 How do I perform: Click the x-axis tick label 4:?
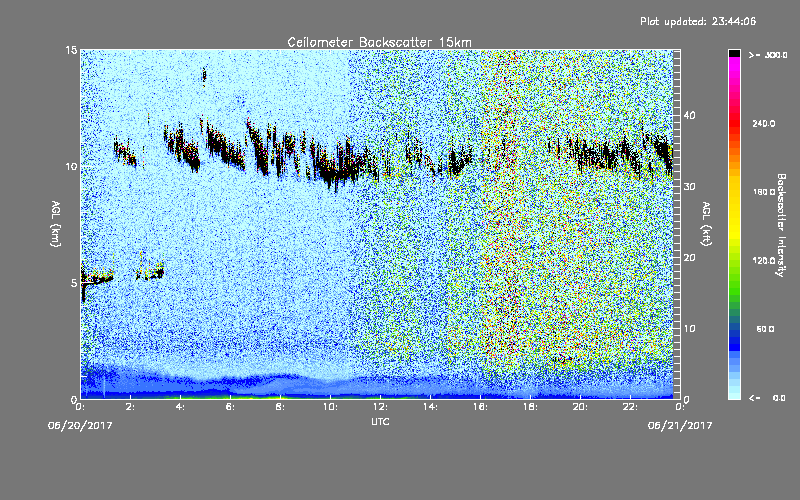pyautogui.click(x=180, y=407)
